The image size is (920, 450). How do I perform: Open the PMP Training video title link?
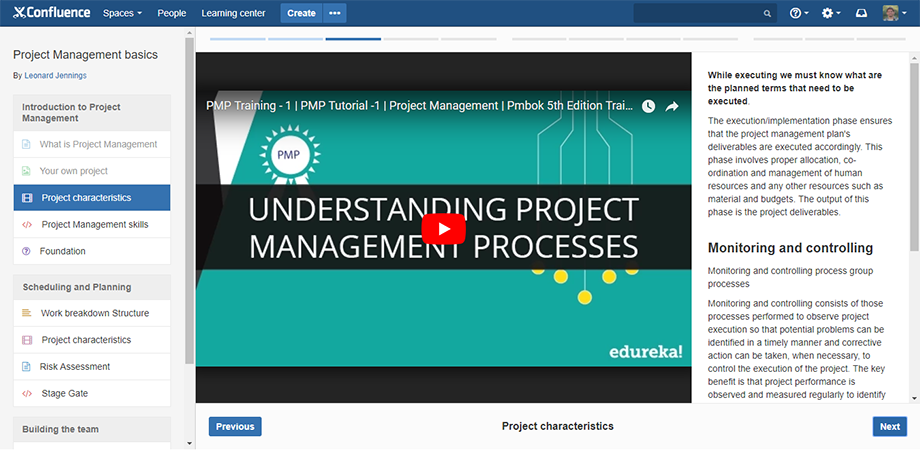click(420, 106)
